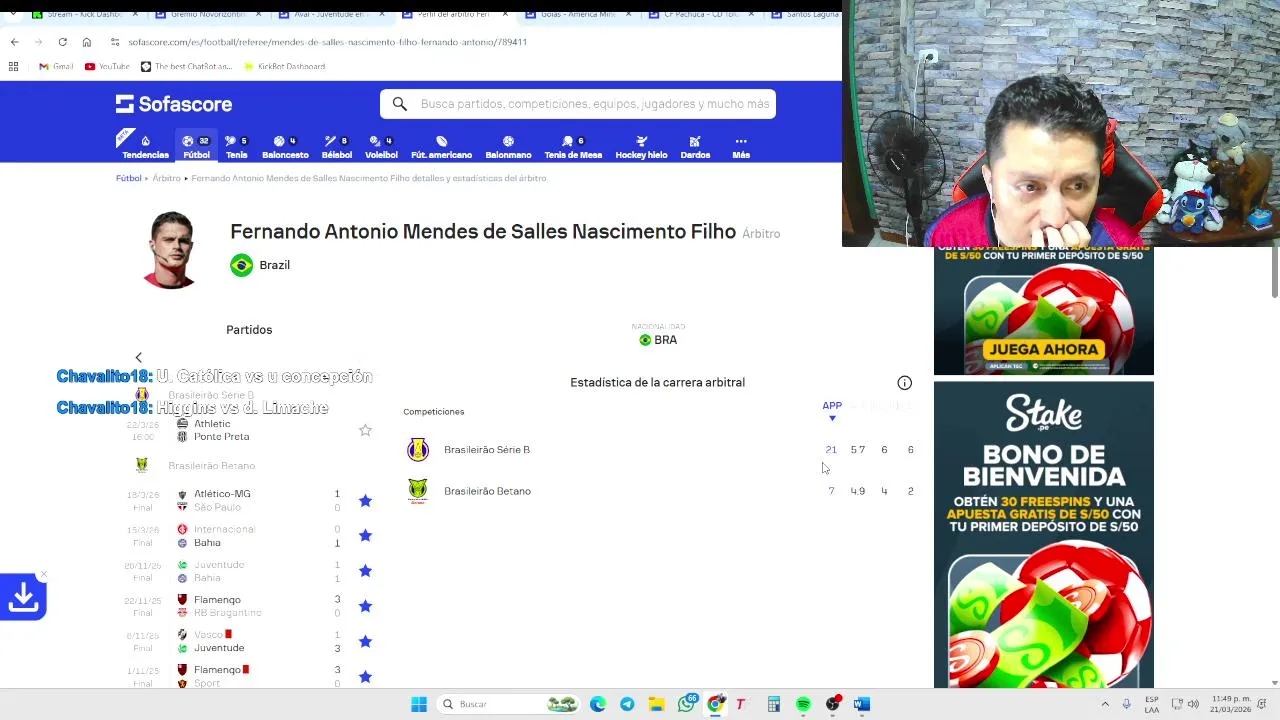Open info icon for Estadística de la carrera arbitral
This screenshot has height=720, width=1280.
tap(904, 383)
